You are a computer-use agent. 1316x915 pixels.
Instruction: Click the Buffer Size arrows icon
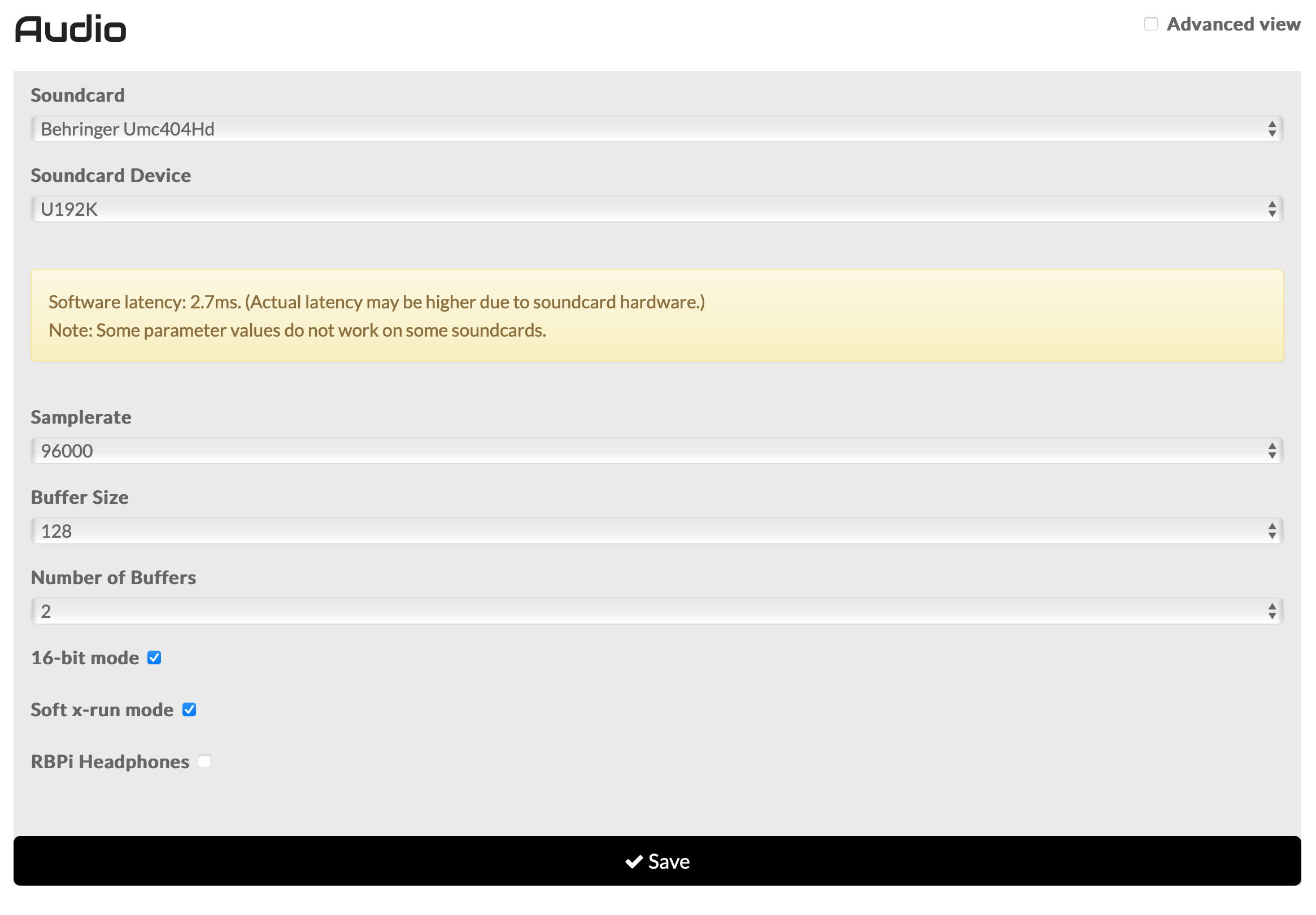[1271, 531]
